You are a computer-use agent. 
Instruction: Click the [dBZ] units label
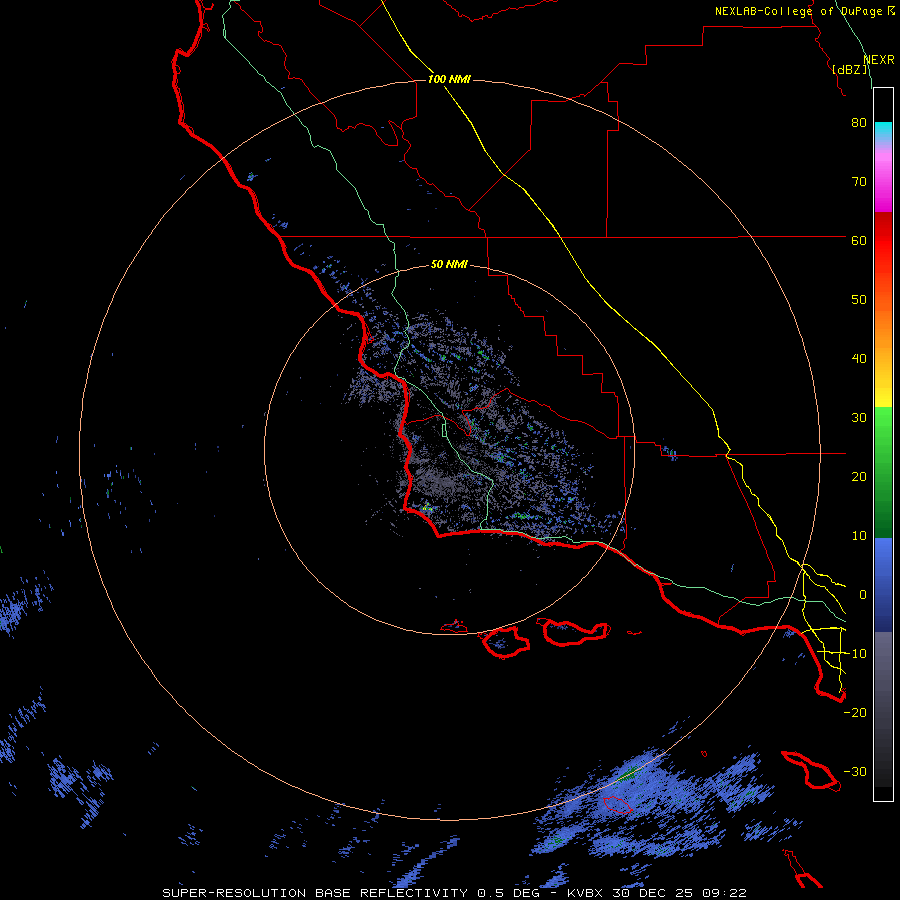click(x=850, y=70)
